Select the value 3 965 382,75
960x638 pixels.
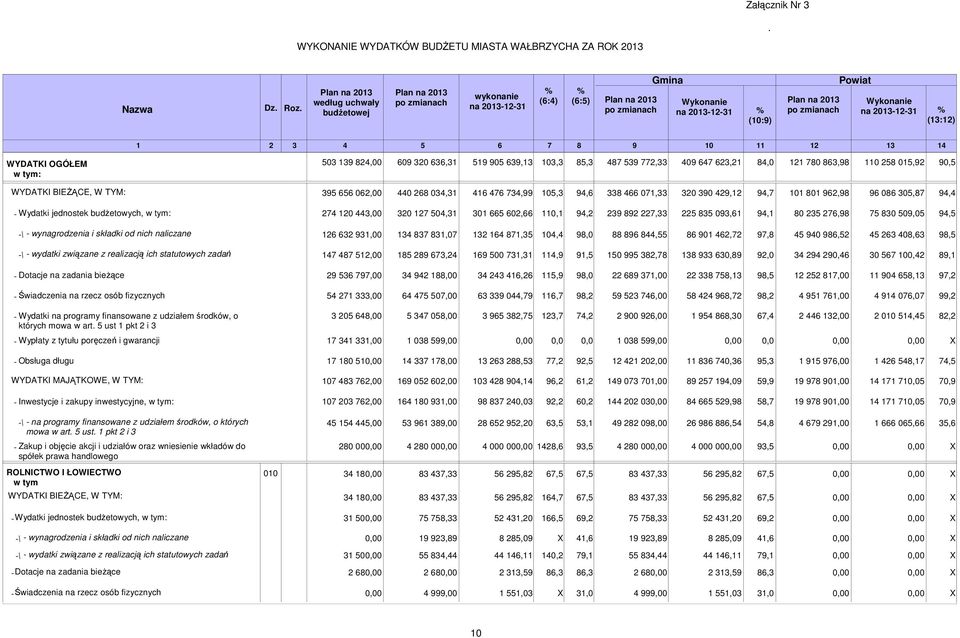click(507, 317)
